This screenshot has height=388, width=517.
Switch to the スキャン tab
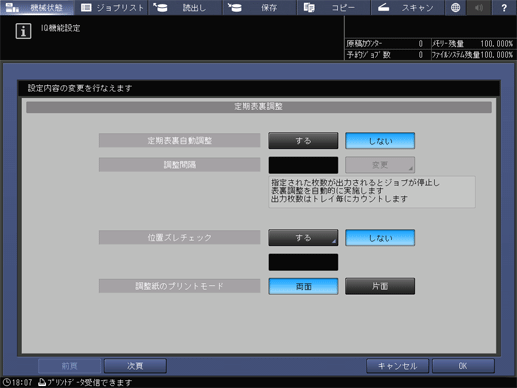click(x=408, y=7)
